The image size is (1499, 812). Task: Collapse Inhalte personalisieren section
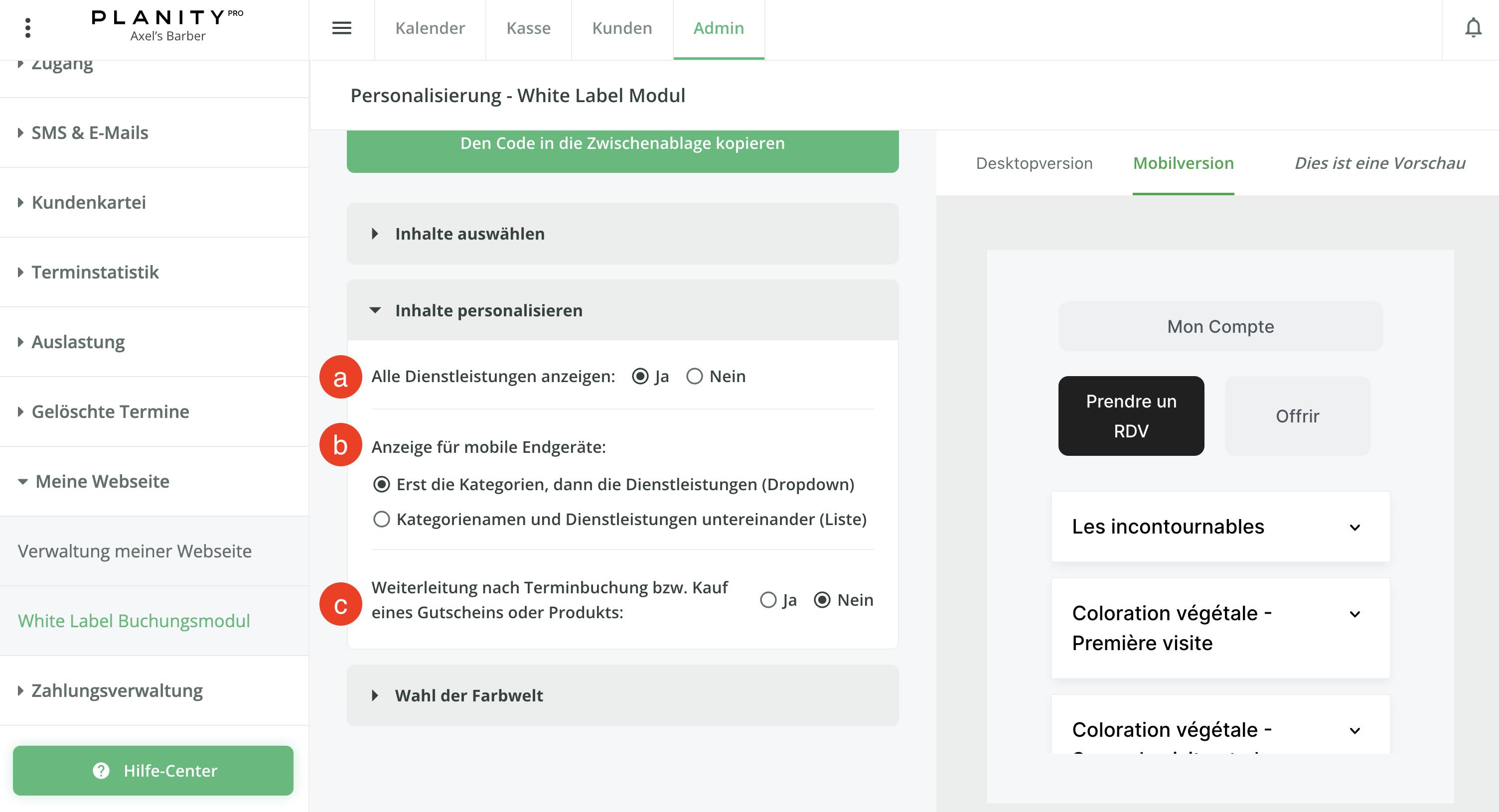pos(375,310)
